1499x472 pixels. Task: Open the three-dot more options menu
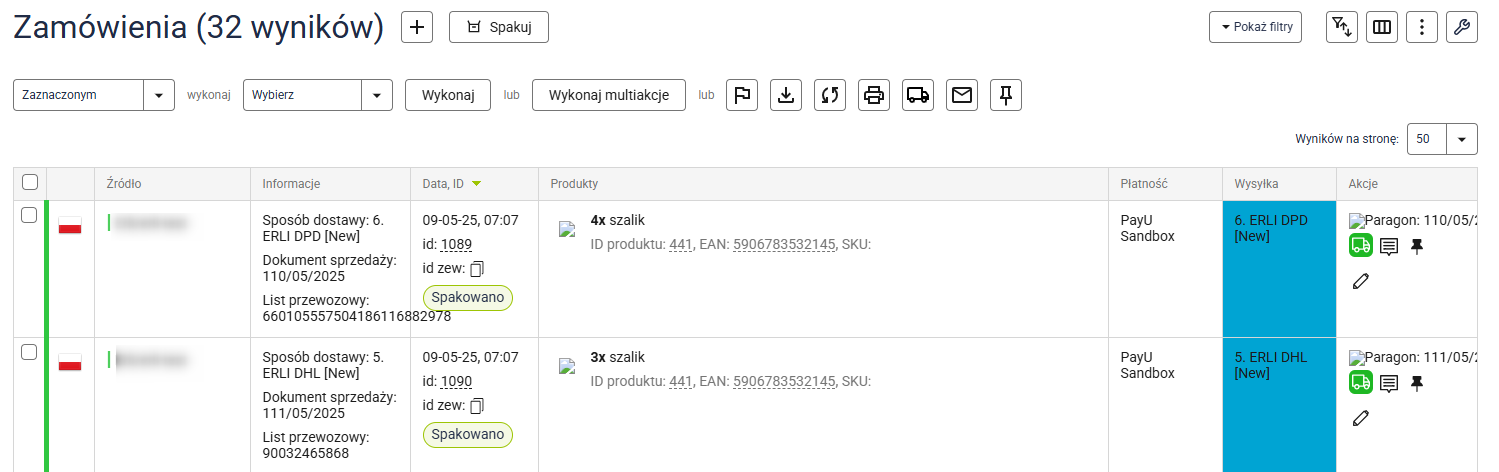[1421, 27]
